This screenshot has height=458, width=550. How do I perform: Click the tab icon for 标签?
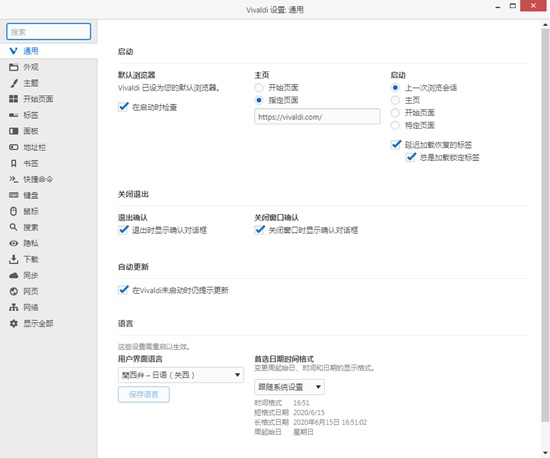pyautogui.click(x=13, y=115)
